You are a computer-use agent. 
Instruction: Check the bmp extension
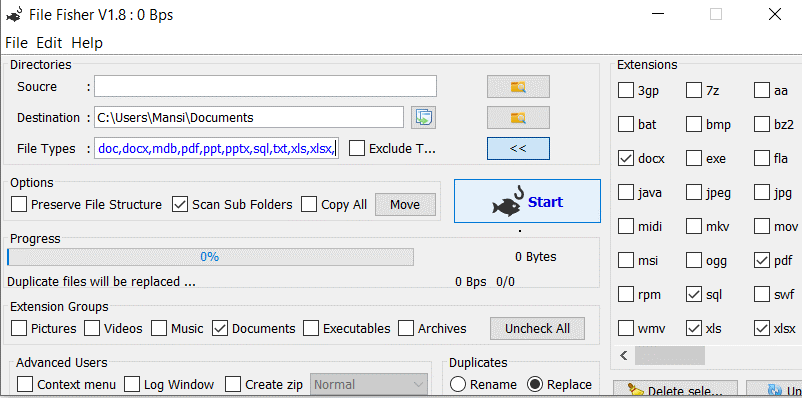[694, 124]
